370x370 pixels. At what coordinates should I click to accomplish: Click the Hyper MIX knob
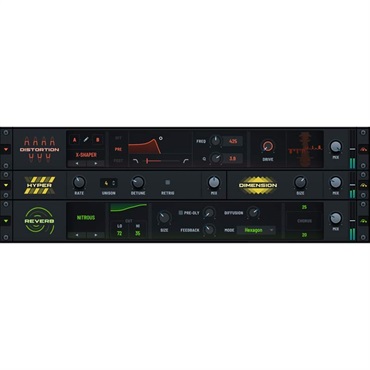click(x=214, y=182)
